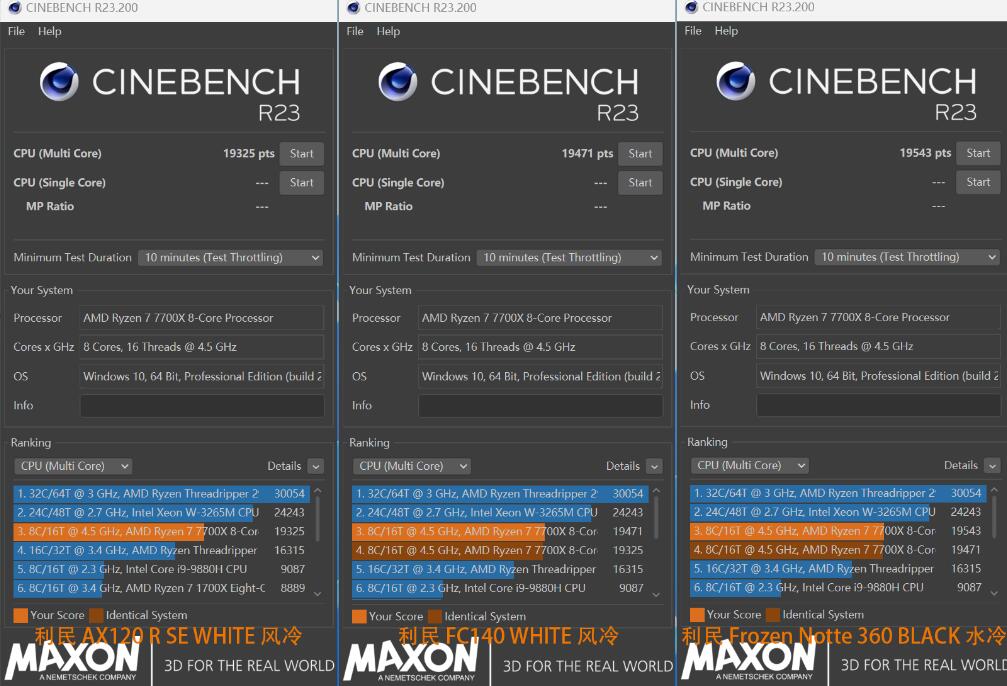
Task: Click the Cinebench app icon in the right window's title bar
Action: 691,7
